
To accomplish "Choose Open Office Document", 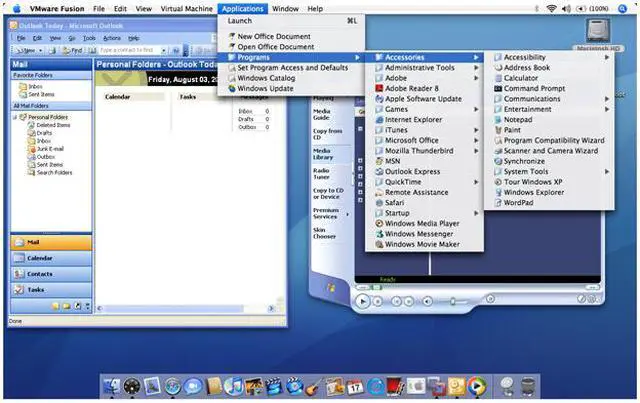I will click(x=291, y=47).
